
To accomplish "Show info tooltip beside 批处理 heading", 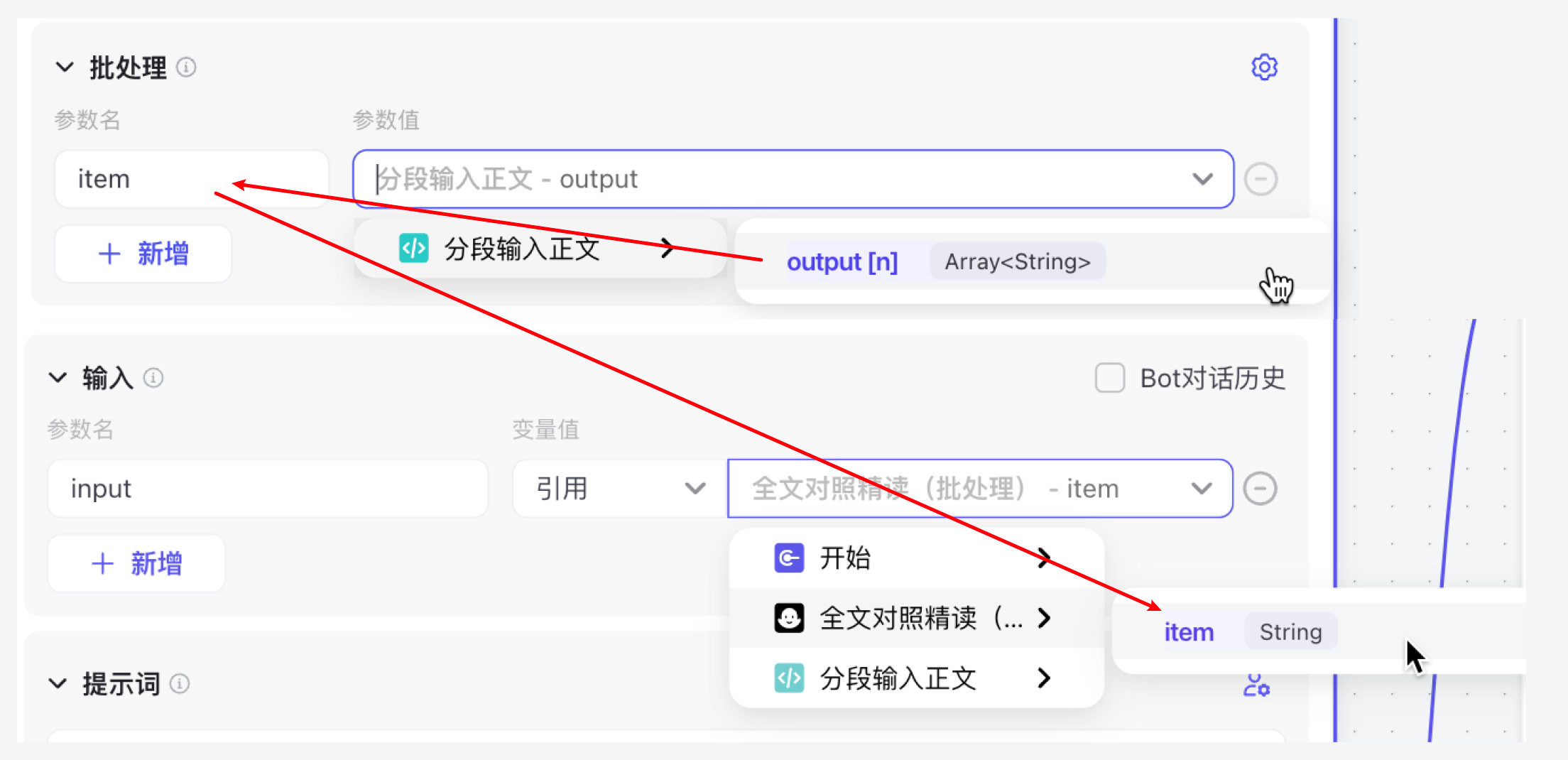I will 186,67.
